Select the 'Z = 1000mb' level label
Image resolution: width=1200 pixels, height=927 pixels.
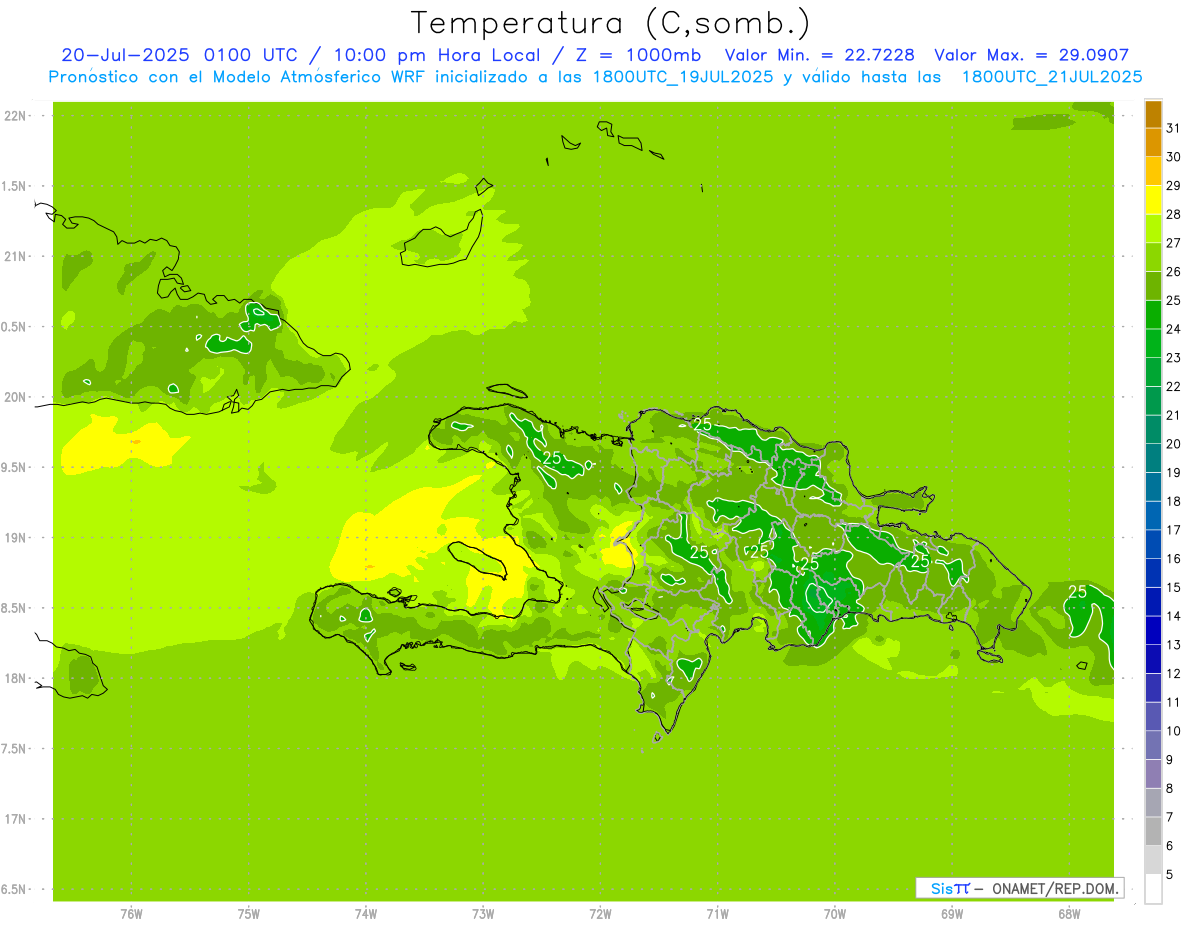coord(634,55)
